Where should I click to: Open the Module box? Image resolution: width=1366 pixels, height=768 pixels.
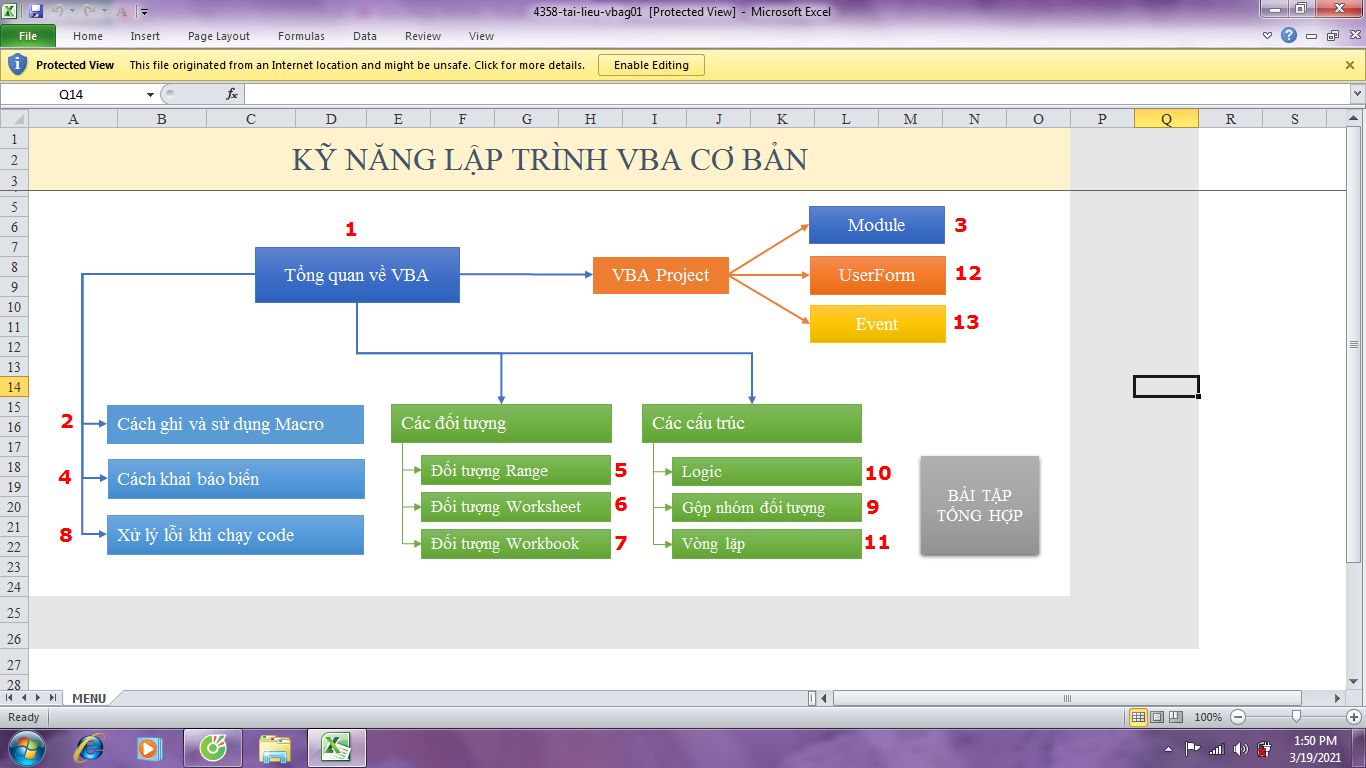pyautogui.click(x=877, y=225)
